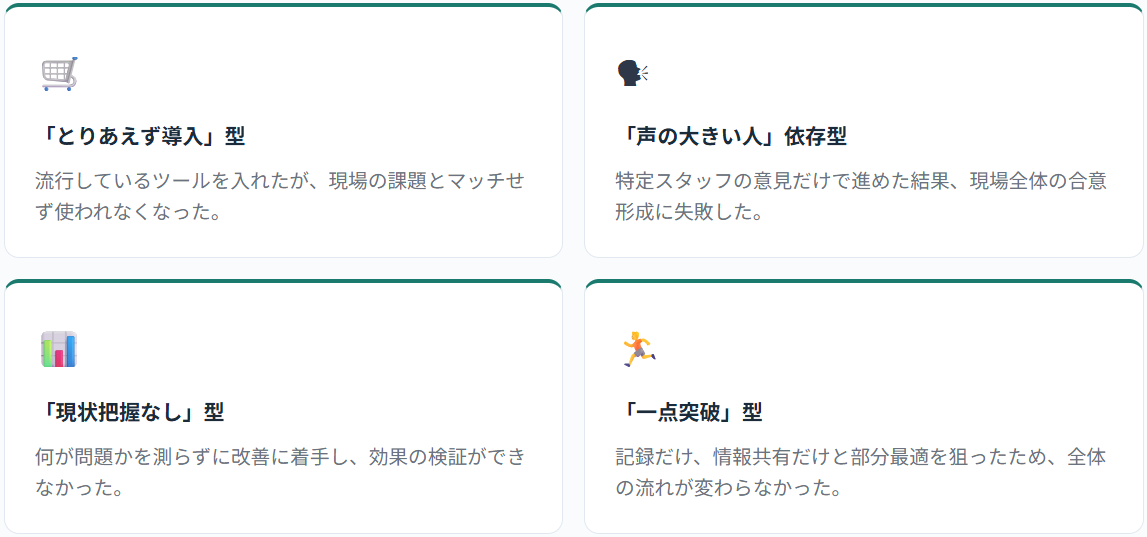Click the 「一点突破」型 heading

tap(689, 411)
